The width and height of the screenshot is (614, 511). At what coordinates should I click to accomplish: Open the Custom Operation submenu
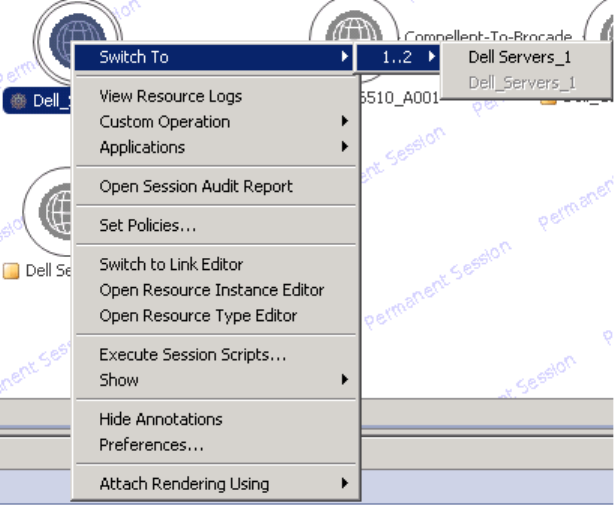(x=213, y=122)
